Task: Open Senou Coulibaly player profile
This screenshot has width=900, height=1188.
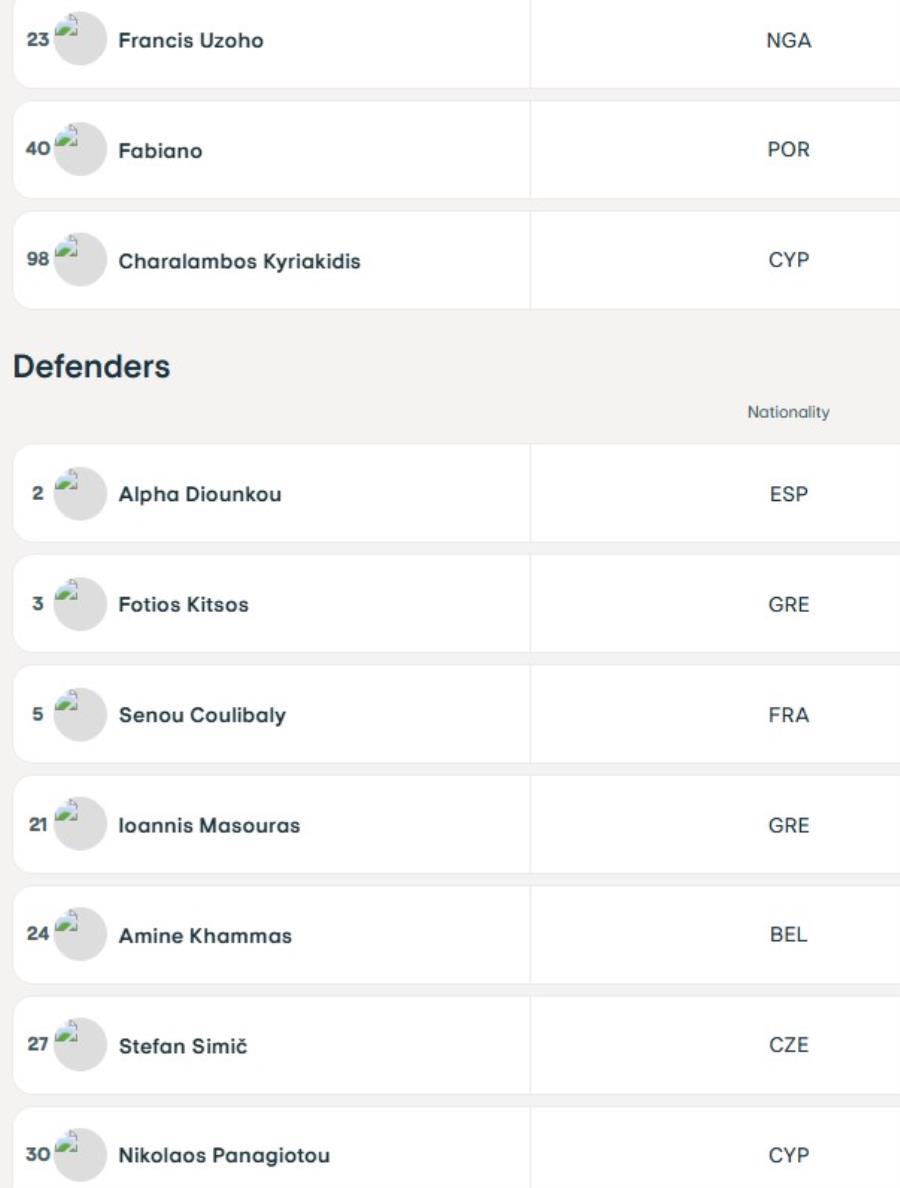Action: pos(202,715)
